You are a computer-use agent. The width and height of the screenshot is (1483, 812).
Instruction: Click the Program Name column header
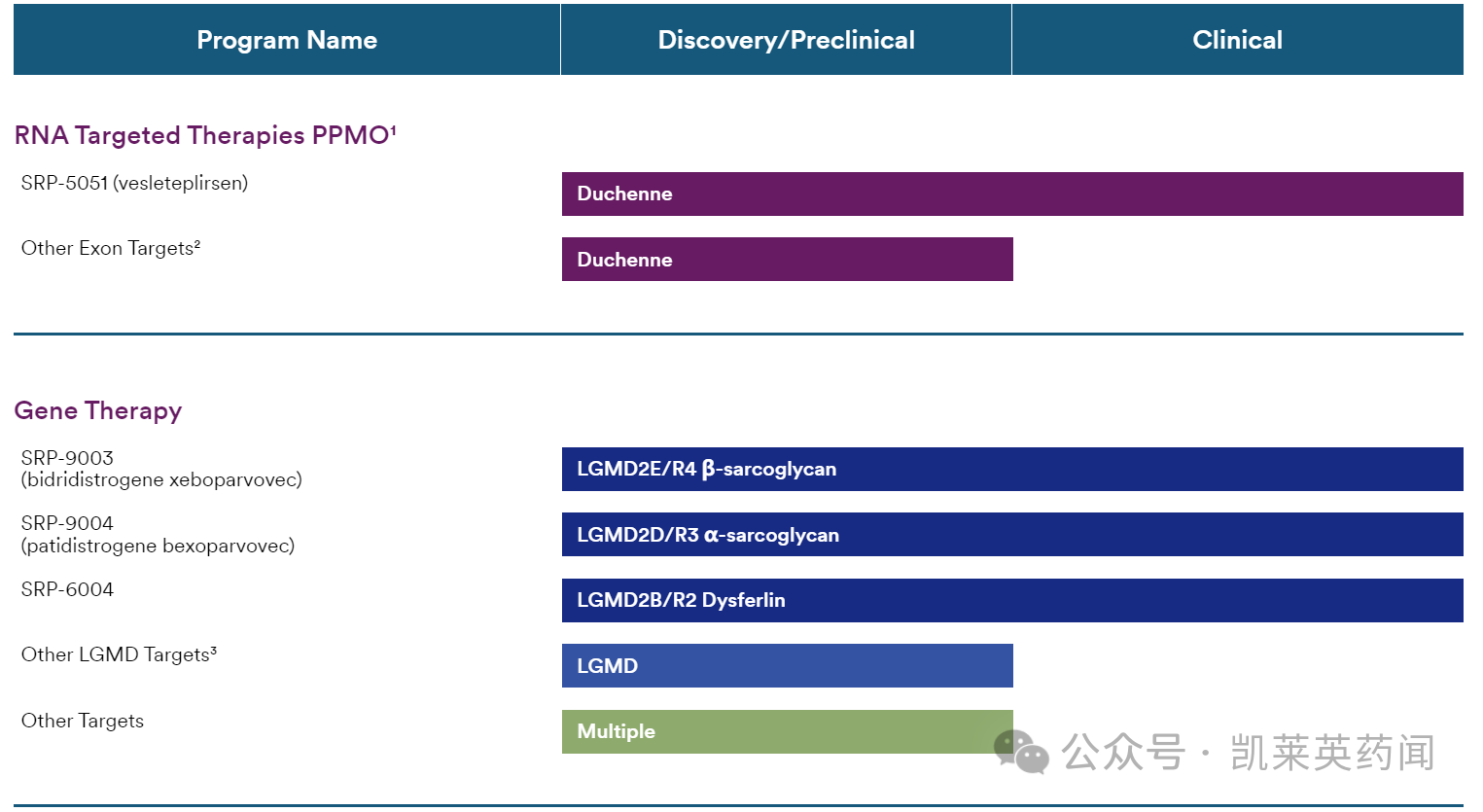pyautogui.click(x=287, y=40)
